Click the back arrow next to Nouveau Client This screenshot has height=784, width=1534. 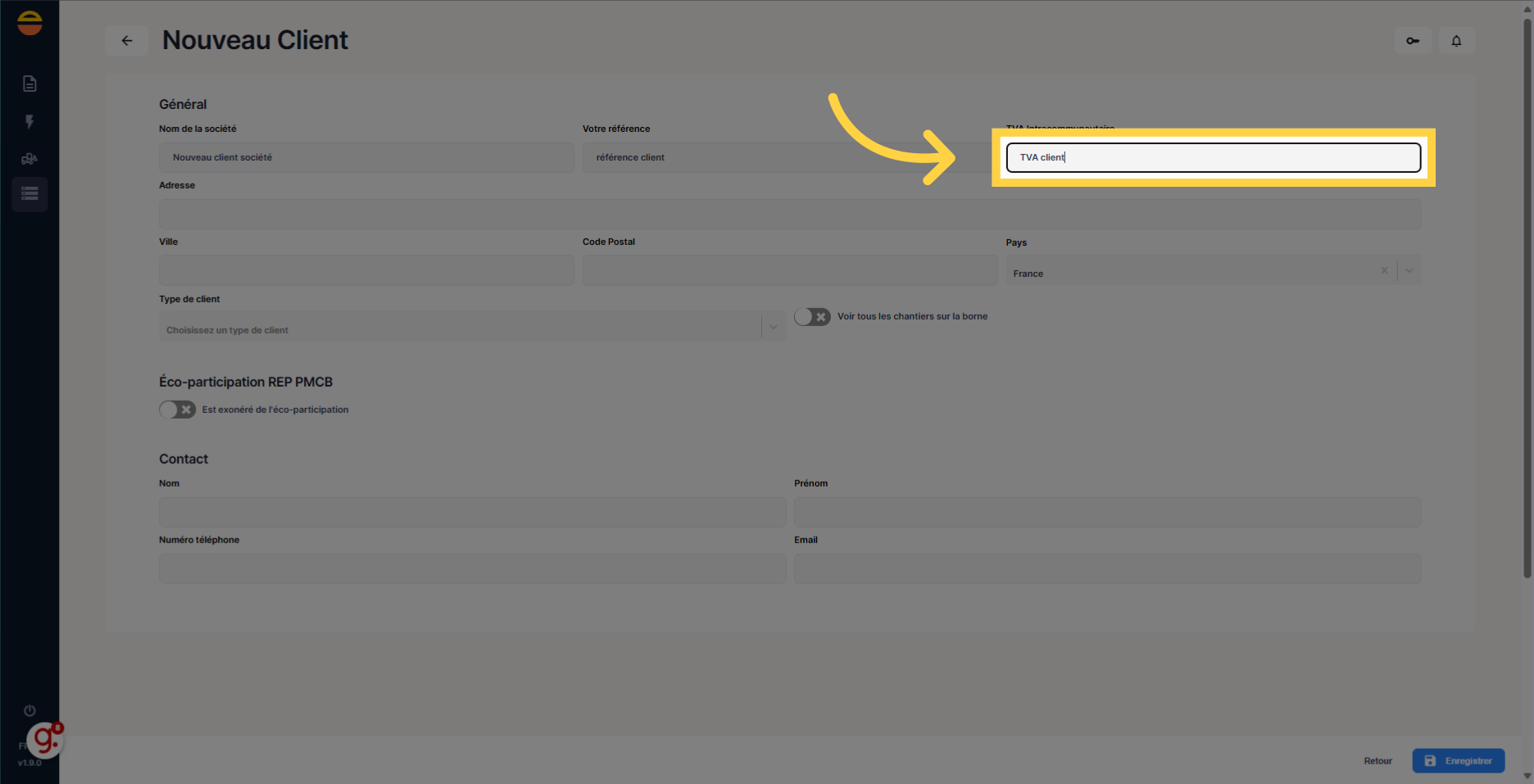[127, 40]
